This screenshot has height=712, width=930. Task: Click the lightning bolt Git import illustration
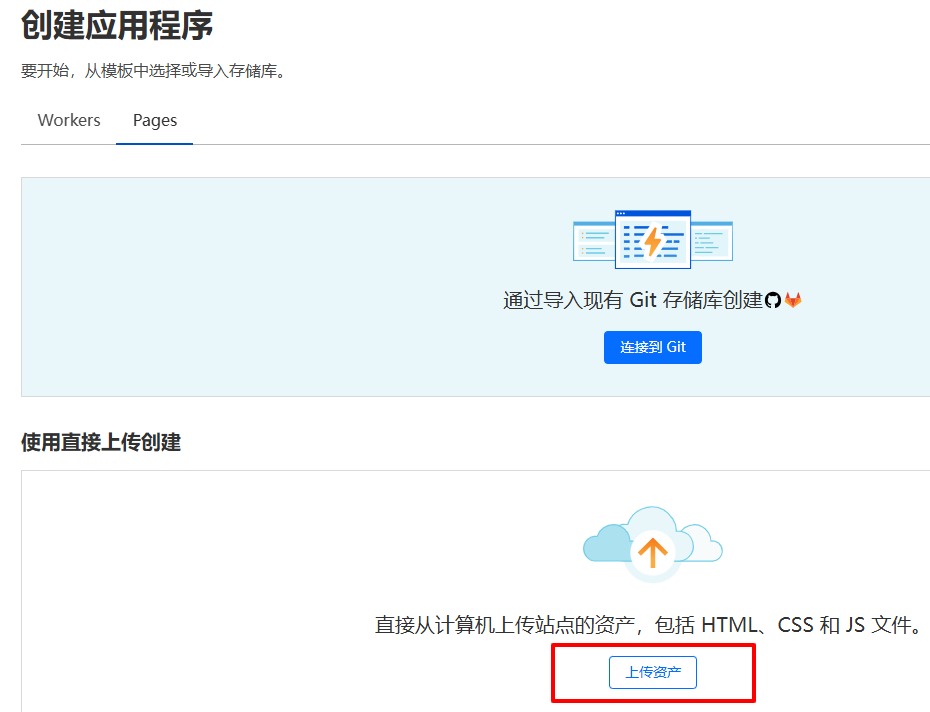(652, 239)
